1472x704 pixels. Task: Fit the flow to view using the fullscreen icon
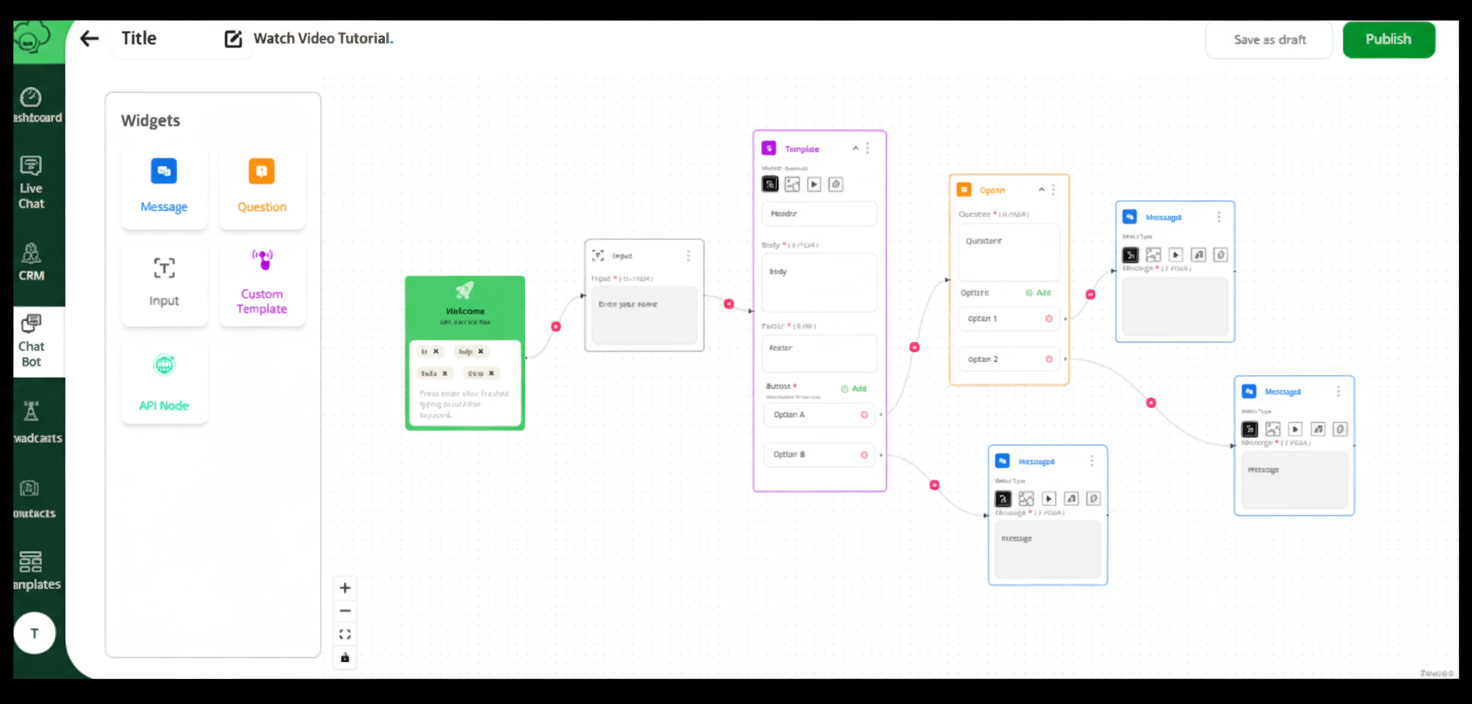[x=345, y=634]
